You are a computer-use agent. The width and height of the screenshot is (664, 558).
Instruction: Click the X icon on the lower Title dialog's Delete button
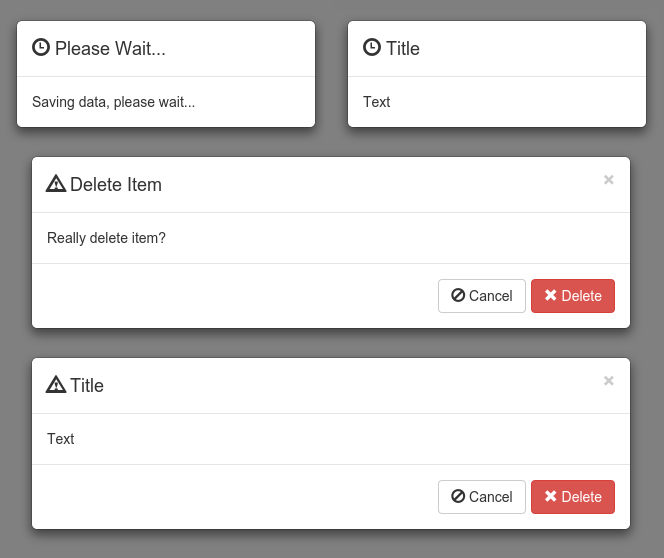coord(550,496)
